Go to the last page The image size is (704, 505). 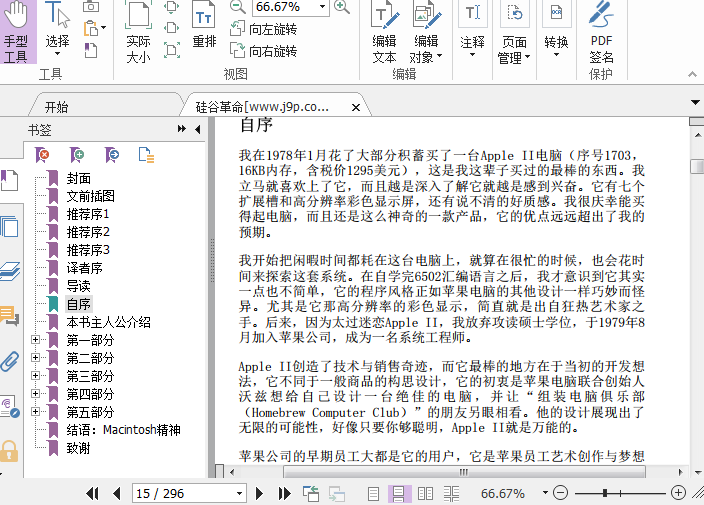pyautogui.click(x=284, y=494)
